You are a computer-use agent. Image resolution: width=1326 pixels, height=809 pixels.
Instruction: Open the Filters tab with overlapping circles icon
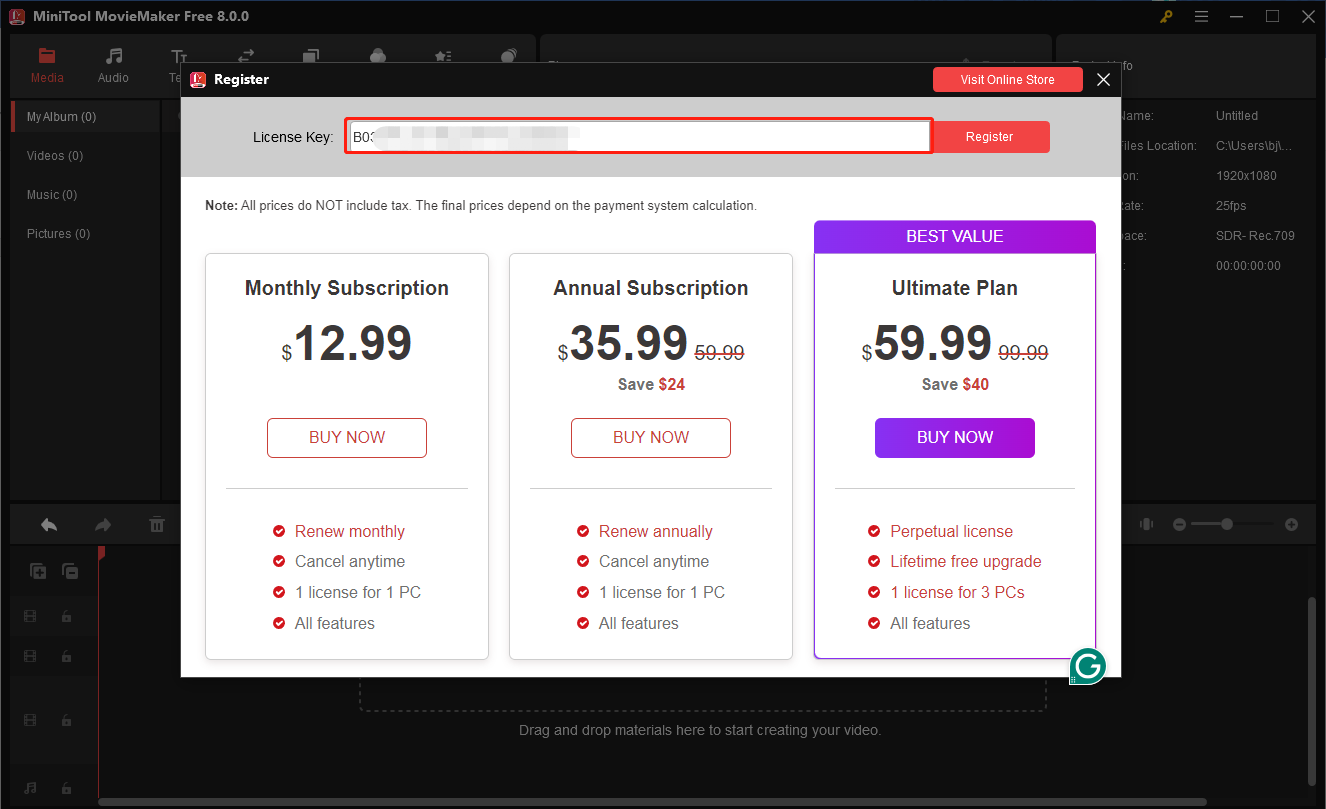(378, 57)
